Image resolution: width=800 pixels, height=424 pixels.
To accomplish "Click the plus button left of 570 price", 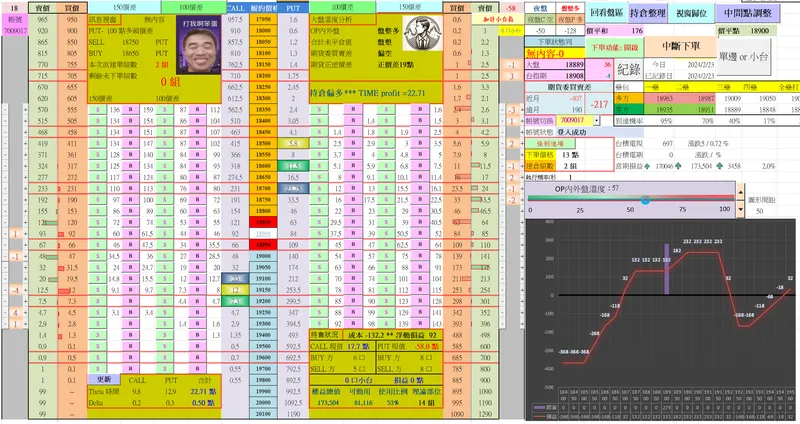I will (x=25, y=110).
